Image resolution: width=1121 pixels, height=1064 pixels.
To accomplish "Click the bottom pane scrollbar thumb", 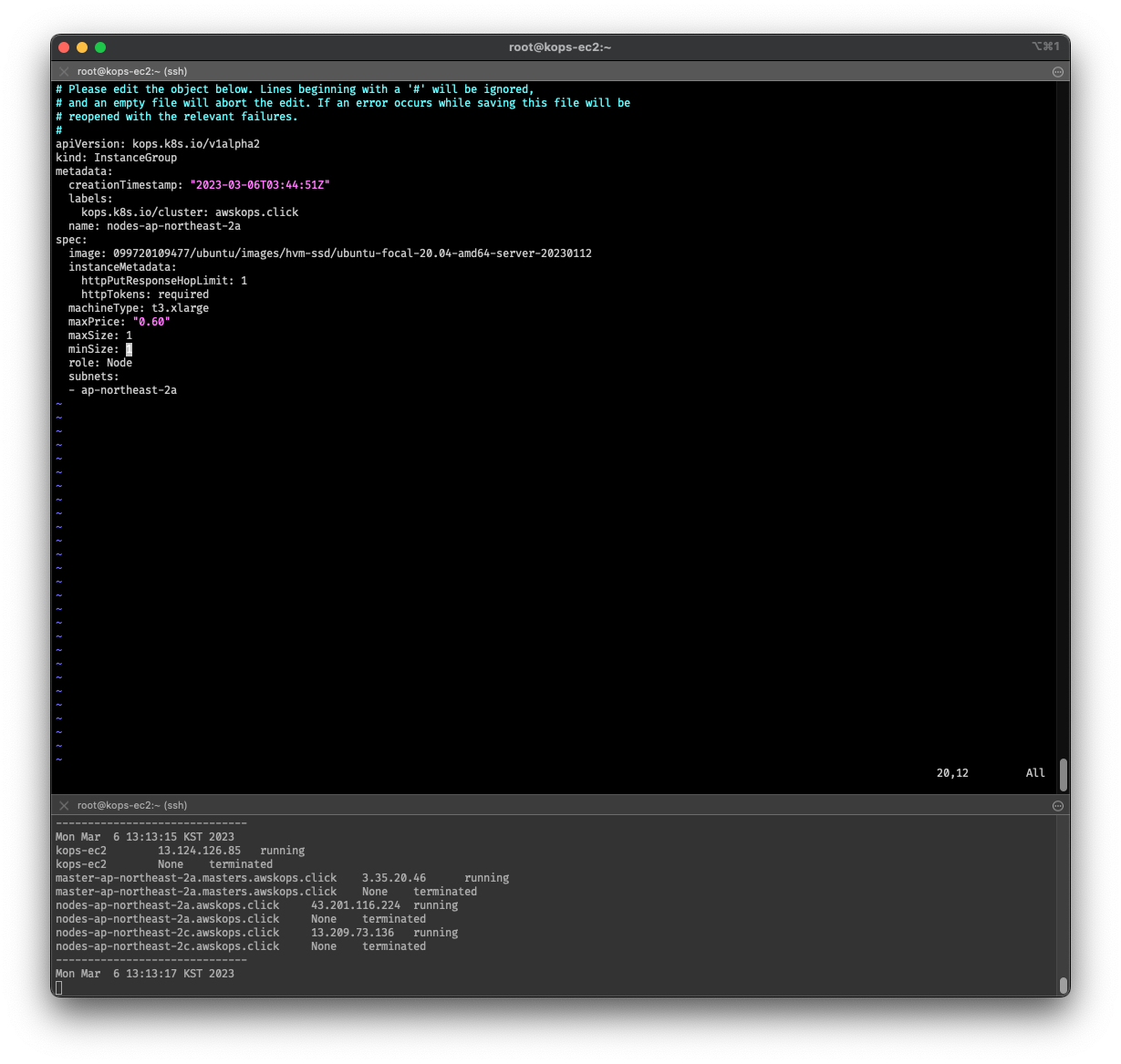I will coord(1064,986).
